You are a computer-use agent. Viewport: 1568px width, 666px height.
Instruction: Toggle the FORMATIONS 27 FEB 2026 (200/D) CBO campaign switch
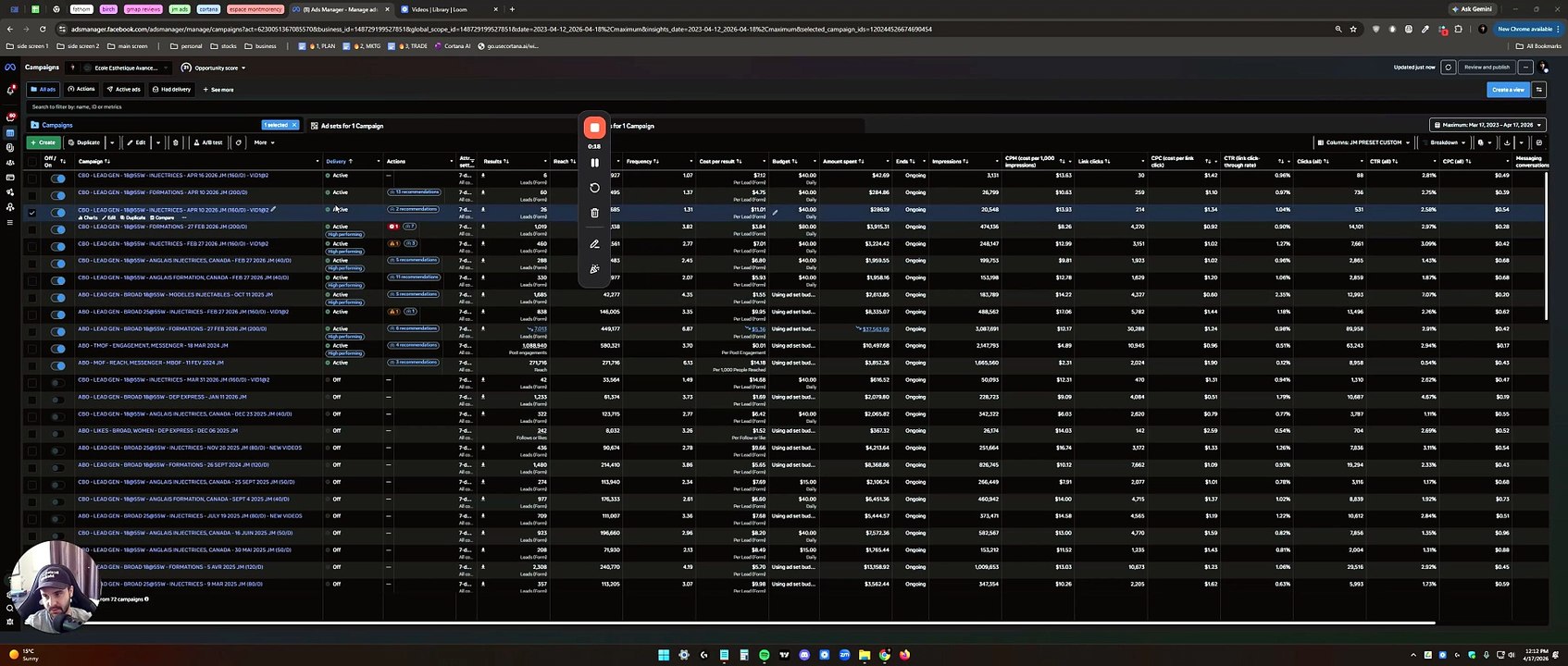(x=58, y=228)
